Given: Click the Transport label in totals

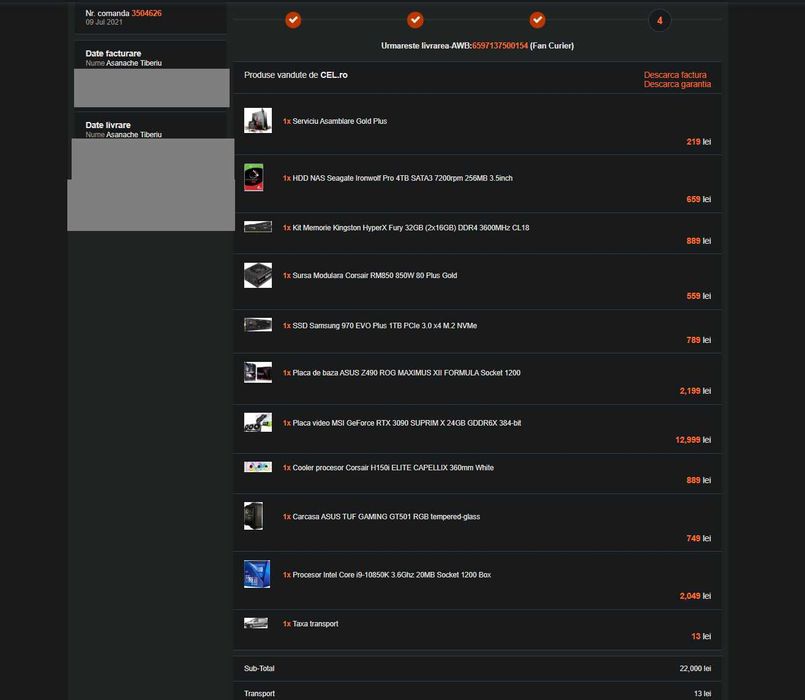Looking at the screenshot, I should pos(259,694).
